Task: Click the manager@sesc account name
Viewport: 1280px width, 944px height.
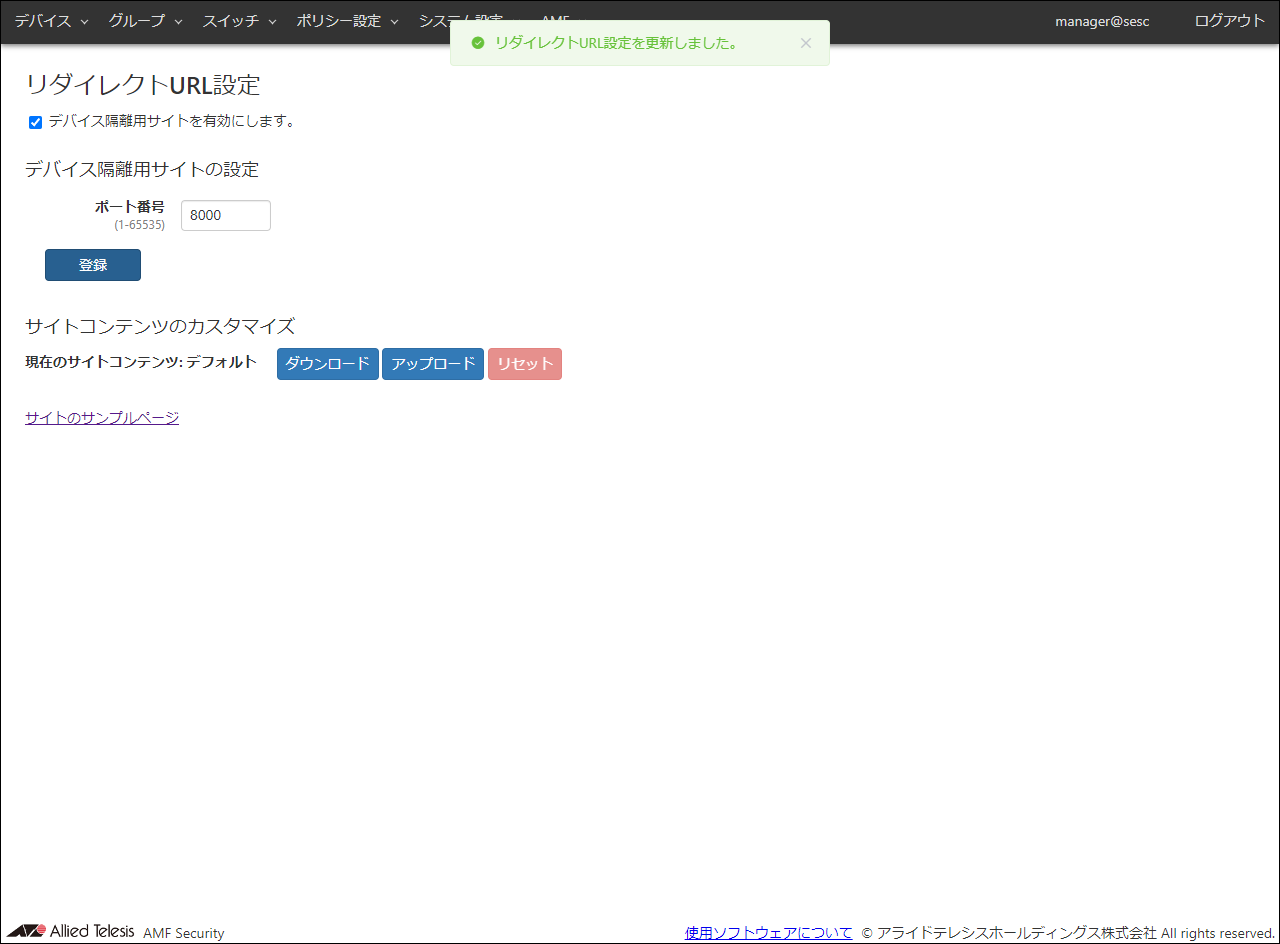Action: point(1102,21)
